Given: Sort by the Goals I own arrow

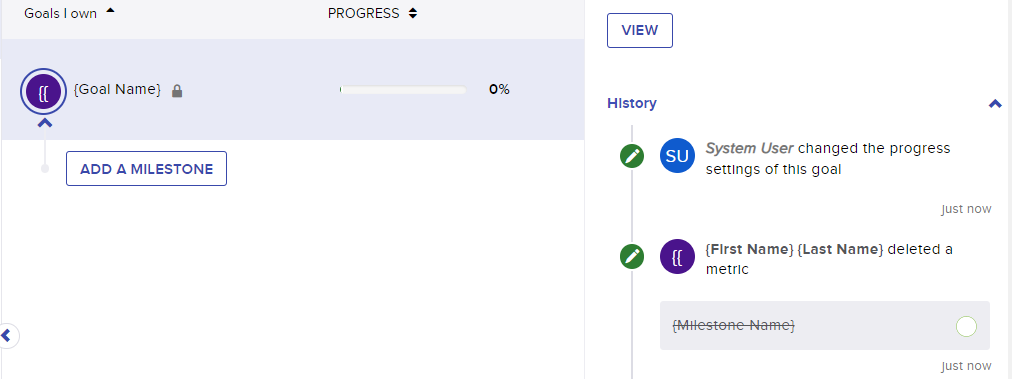Looking at the screenshot, I should point(110,10).
